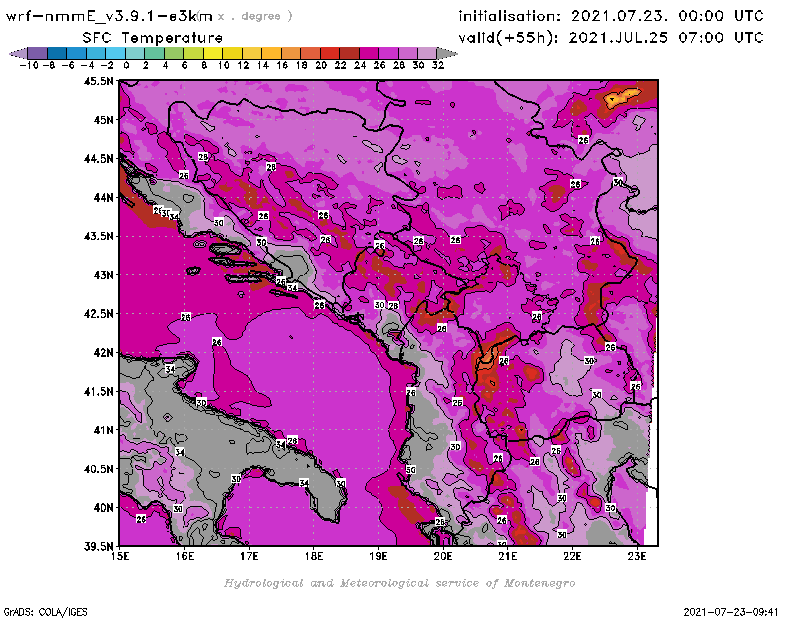Click the lime 6 to 8 legend swatch
Viewport: 800px width, 618px height.
[x=193, y=53]
